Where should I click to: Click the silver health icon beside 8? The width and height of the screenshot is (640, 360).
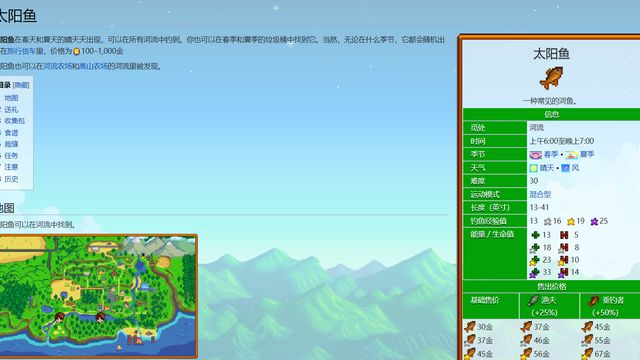pyautogui.click(x=563, y=247)
